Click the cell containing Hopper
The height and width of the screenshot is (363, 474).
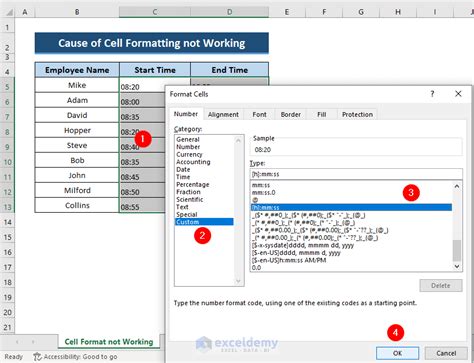click(77, 130)
